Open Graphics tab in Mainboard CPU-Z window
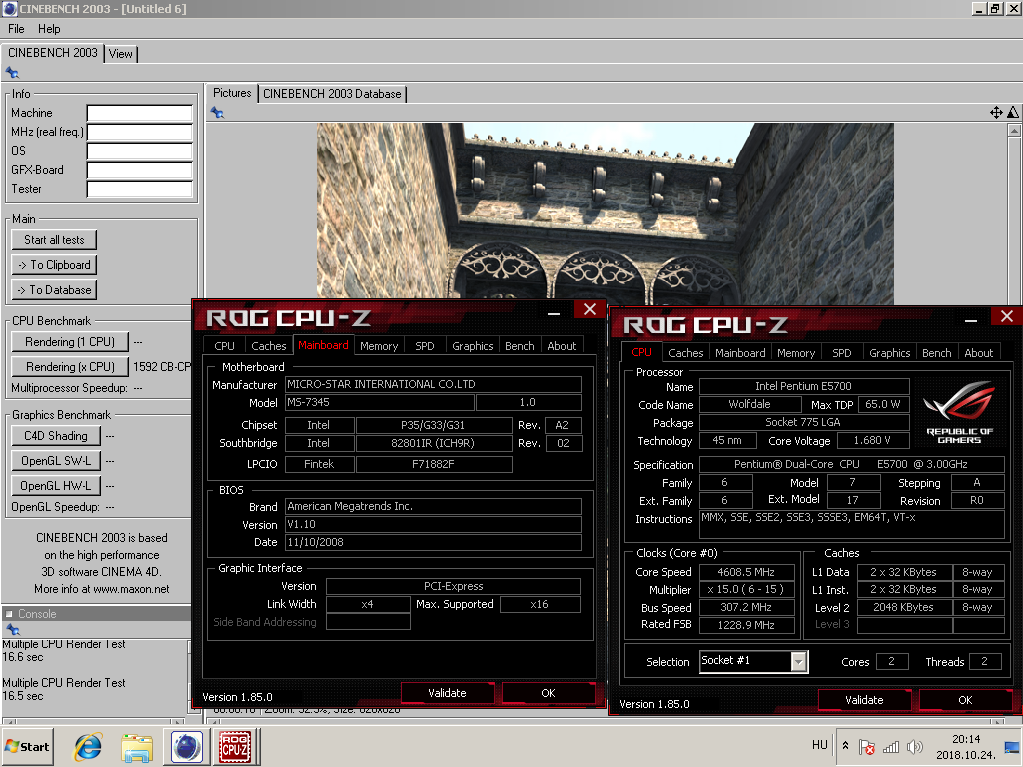 click(473, 346)
